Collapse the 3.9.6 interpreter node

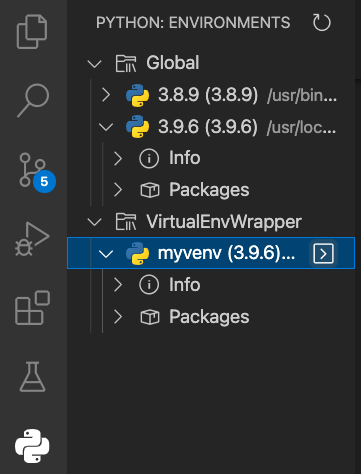pos(106,127)
